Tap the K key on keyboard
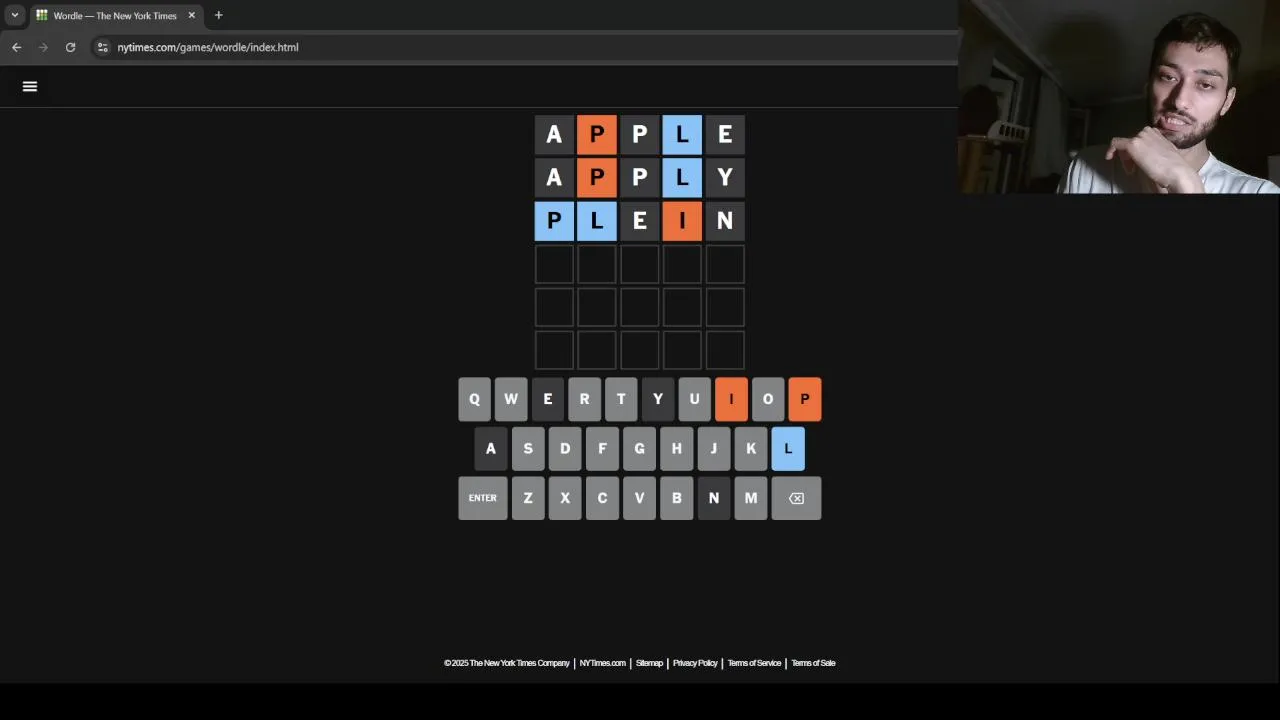 pyautogui.click(x=751, y=449)
